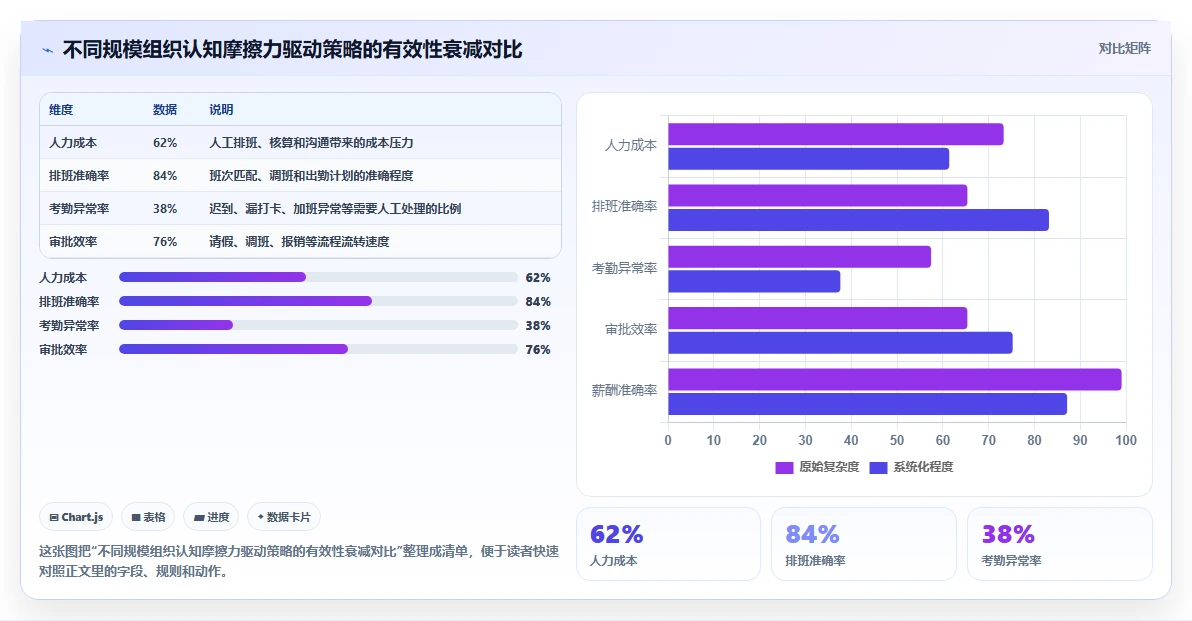Click the 维度 column header

(62, 109)
